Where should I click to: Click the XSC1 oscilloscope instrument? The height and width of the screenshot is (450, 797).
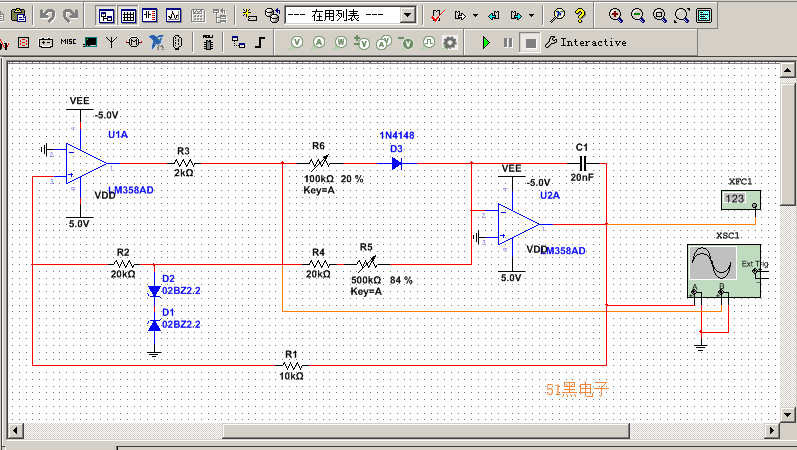point(724,271)
